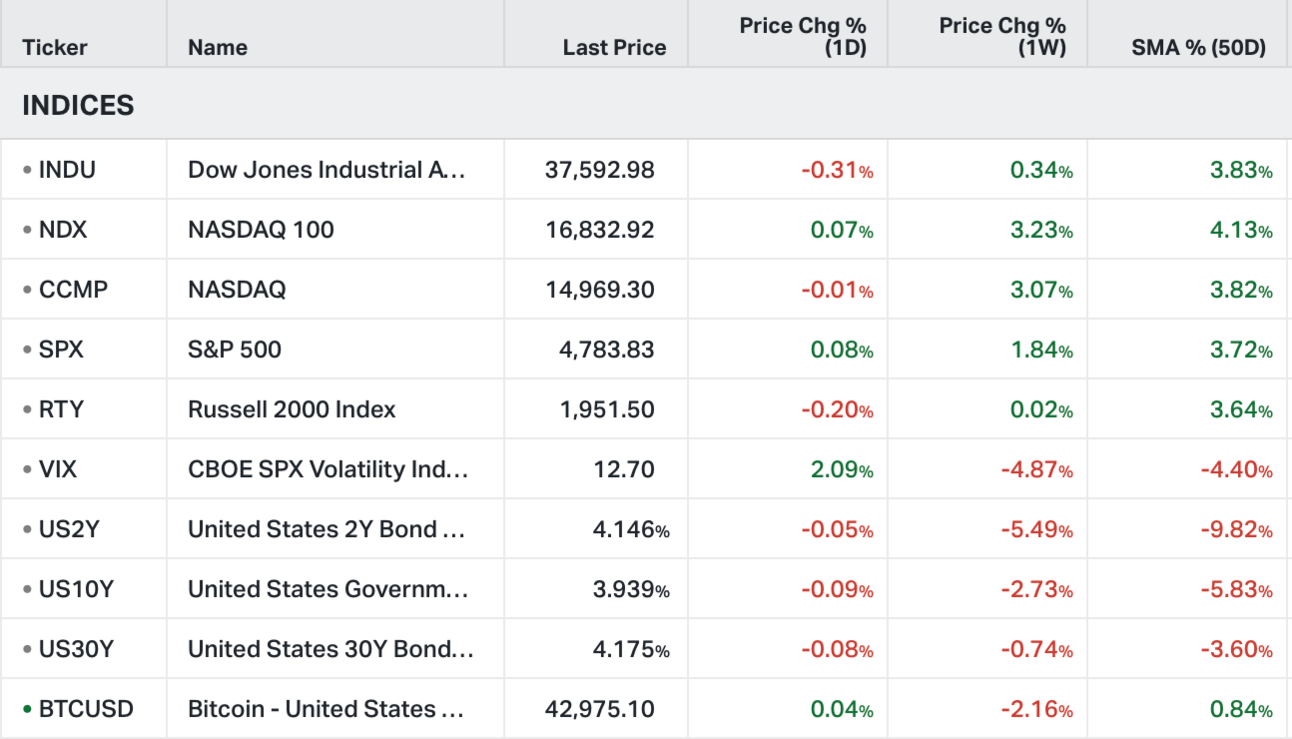Viewport: 1292px width, 739px height.
Task: Click the yield value 4.146%
Action: pos(631,530)
